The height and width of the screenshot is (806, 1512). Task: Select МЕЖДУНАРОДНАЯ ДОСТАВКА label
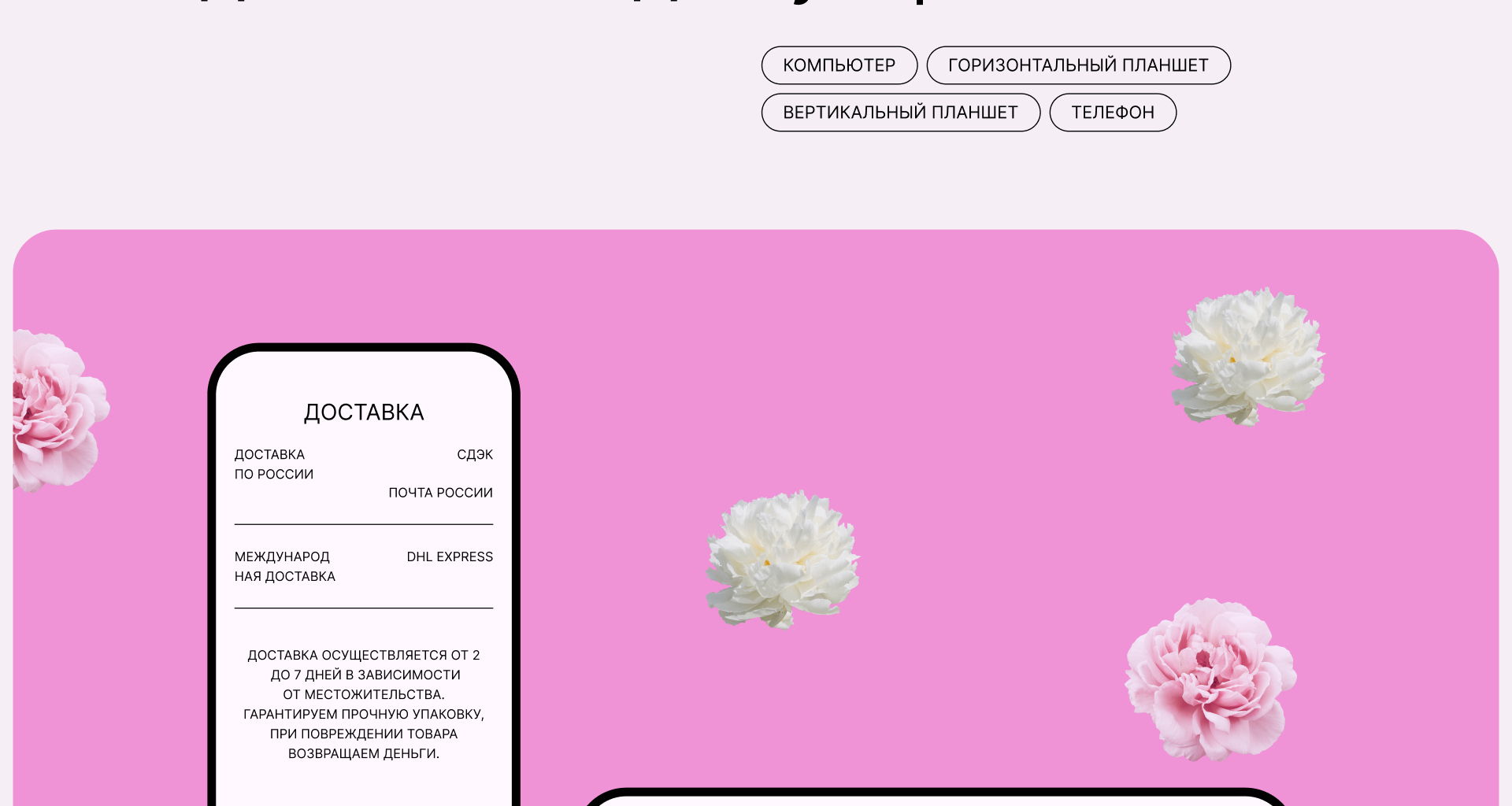click(x=285, y=567)
